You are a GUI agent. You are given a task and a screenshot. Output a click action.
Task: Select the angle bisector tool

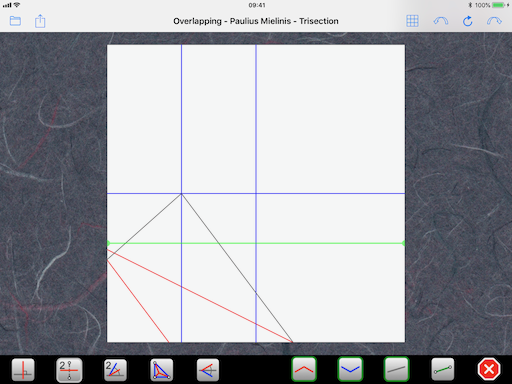(115, 370)
